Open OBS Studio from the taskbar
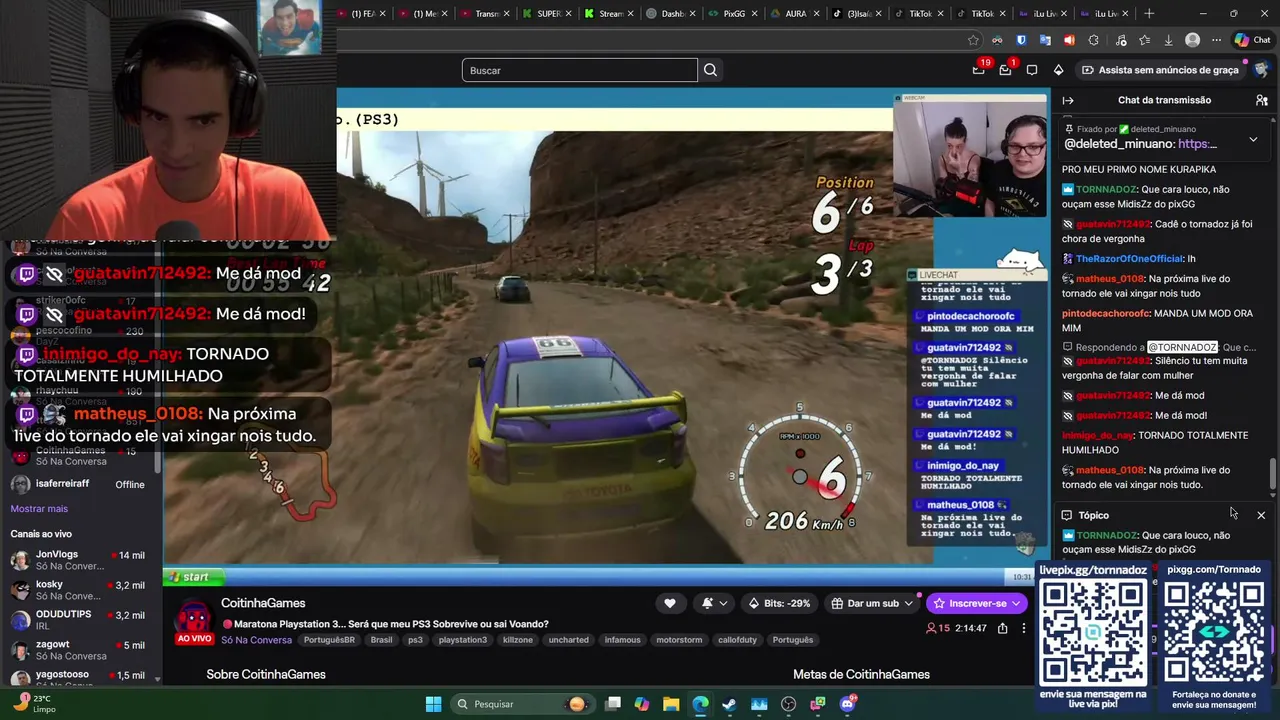The image size is (1280, 720). click(x=788, y=704)
